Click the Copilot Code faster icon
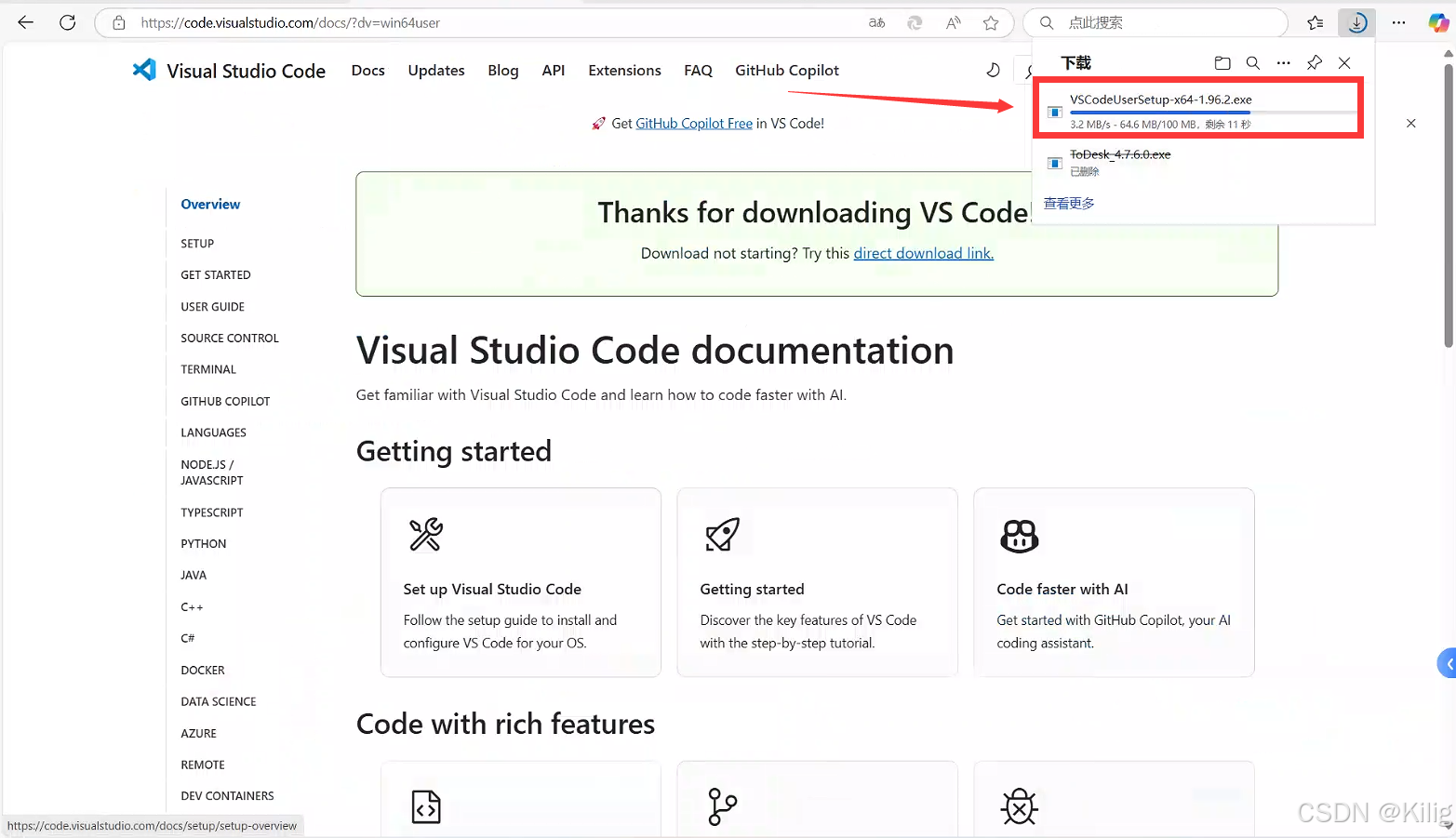 pos(1020,536)
